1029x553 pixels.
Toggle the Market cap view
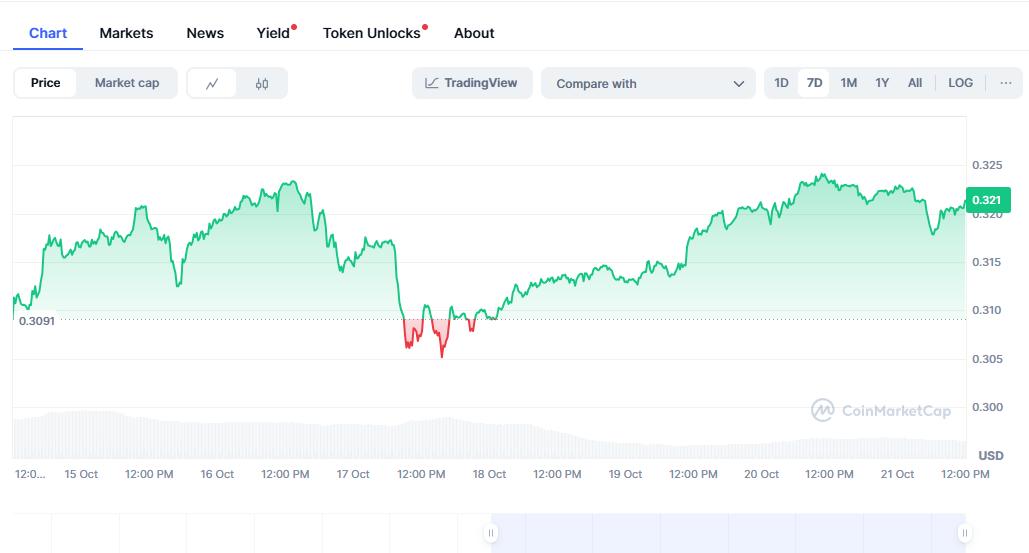127,83
